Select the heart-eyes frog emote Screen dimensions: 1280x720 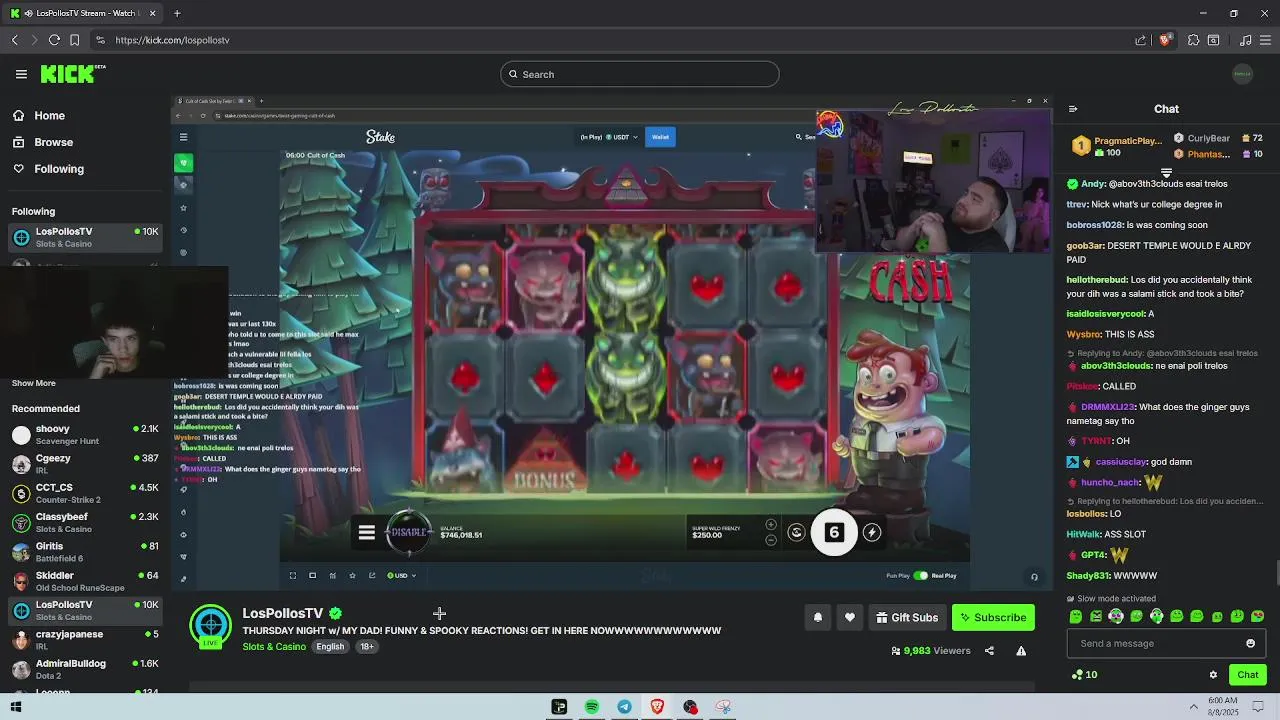pos(1257,617)
